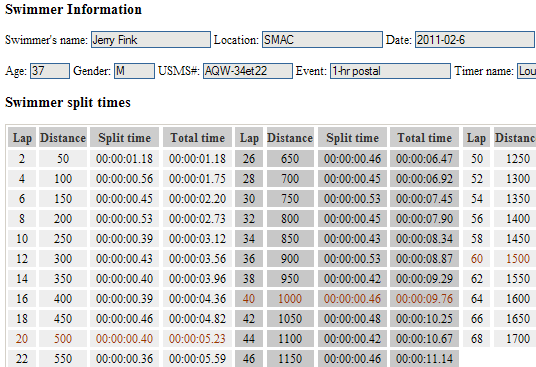
Task: Click the first Lap column header
Action: tap(22, 137)
